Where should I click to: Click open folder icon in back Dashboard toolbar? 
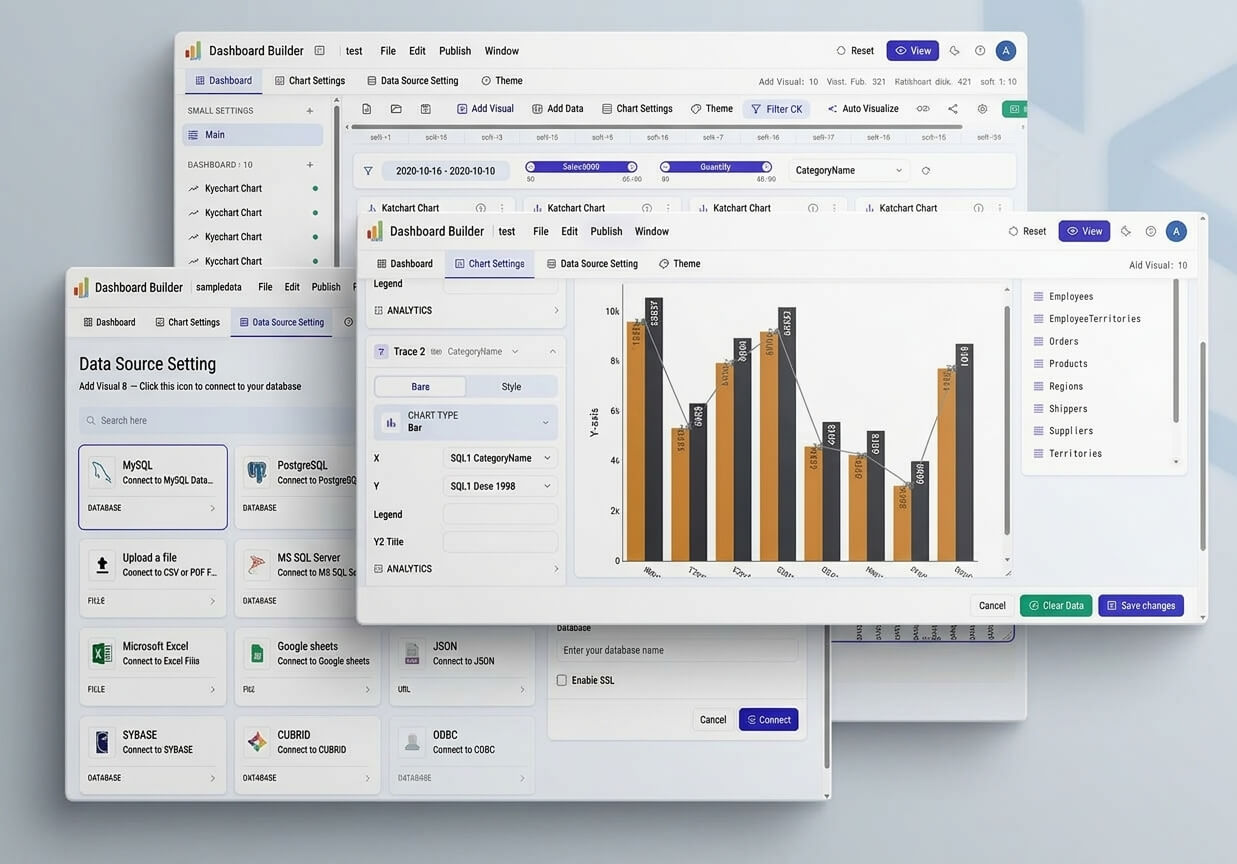(396, 109)
